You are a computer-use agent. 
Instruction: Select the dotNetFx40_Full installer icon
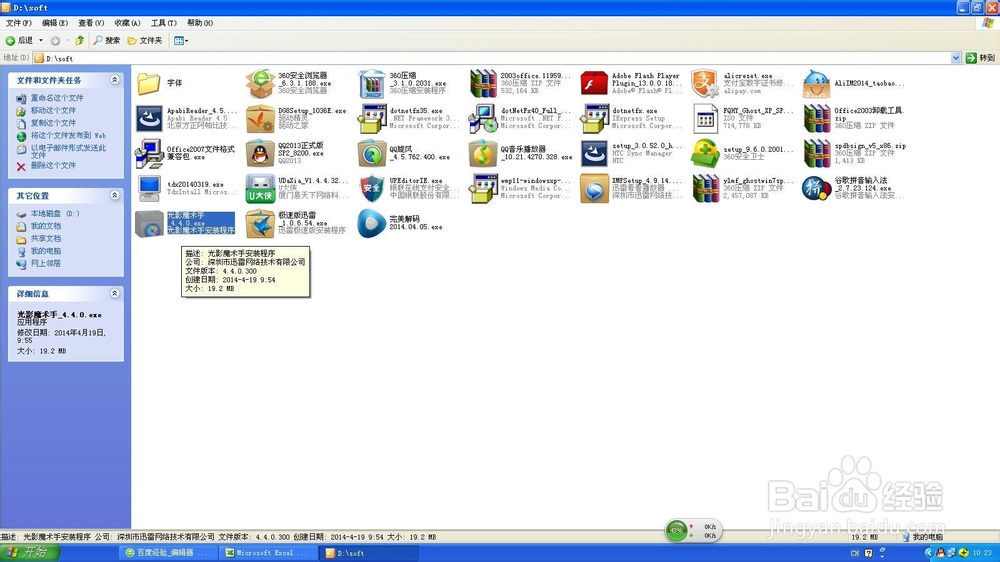click(x=483, y=119)
